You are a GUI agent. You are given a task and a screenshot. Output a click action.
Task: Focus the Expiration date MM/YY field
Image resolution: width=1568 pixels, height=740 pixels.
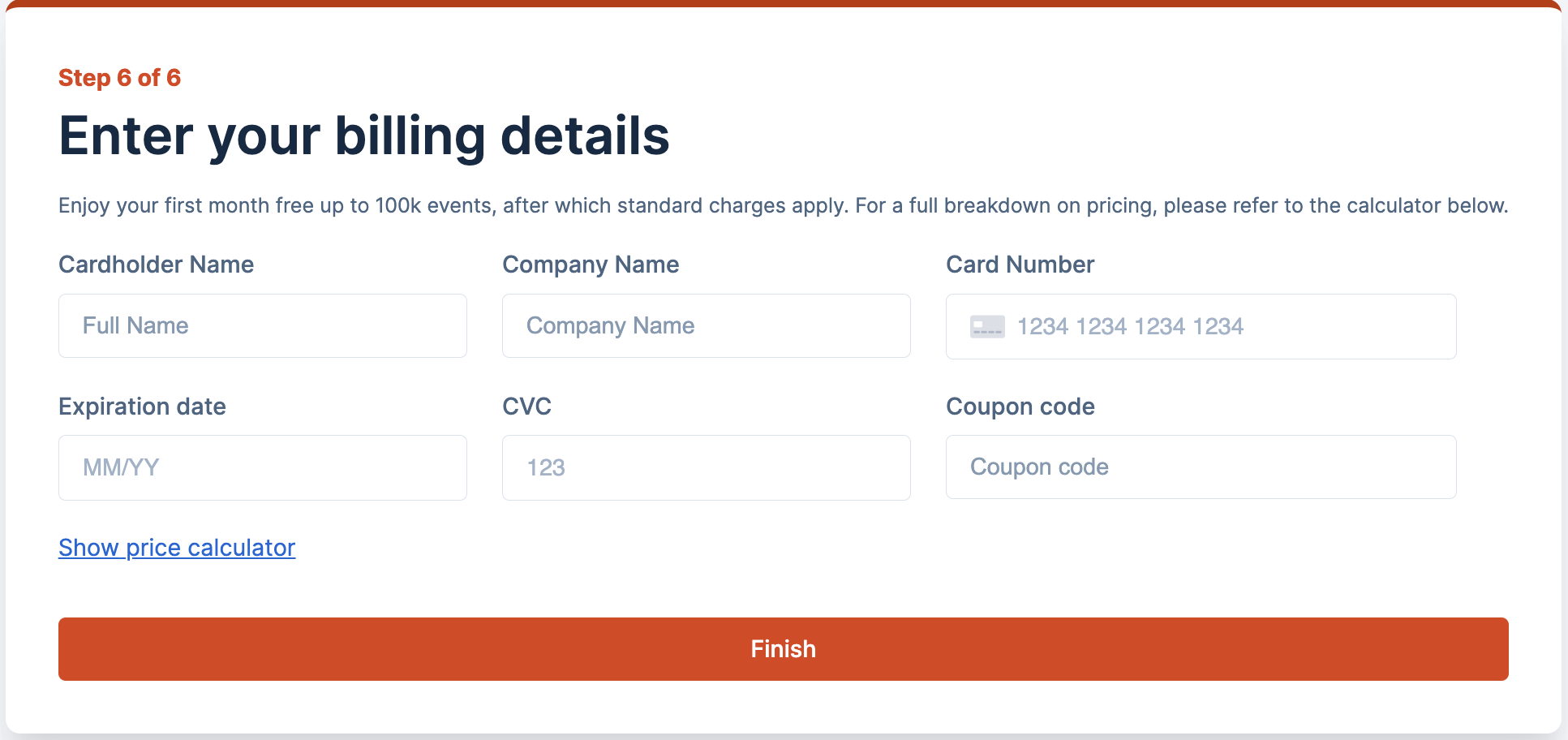point(262,468)
